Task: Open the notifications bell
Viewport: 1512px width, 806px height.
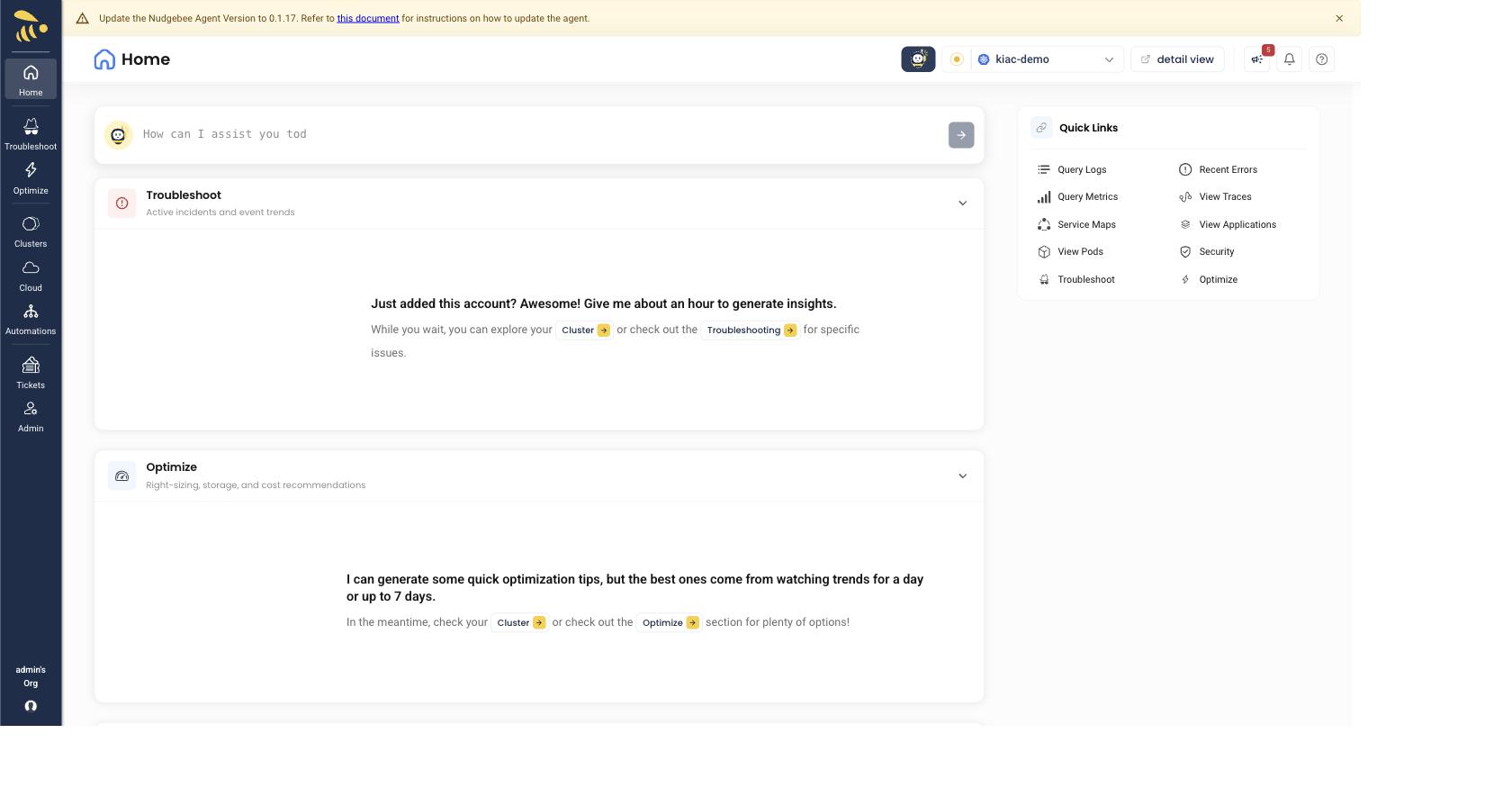Action: click(x=1290, y=59)
